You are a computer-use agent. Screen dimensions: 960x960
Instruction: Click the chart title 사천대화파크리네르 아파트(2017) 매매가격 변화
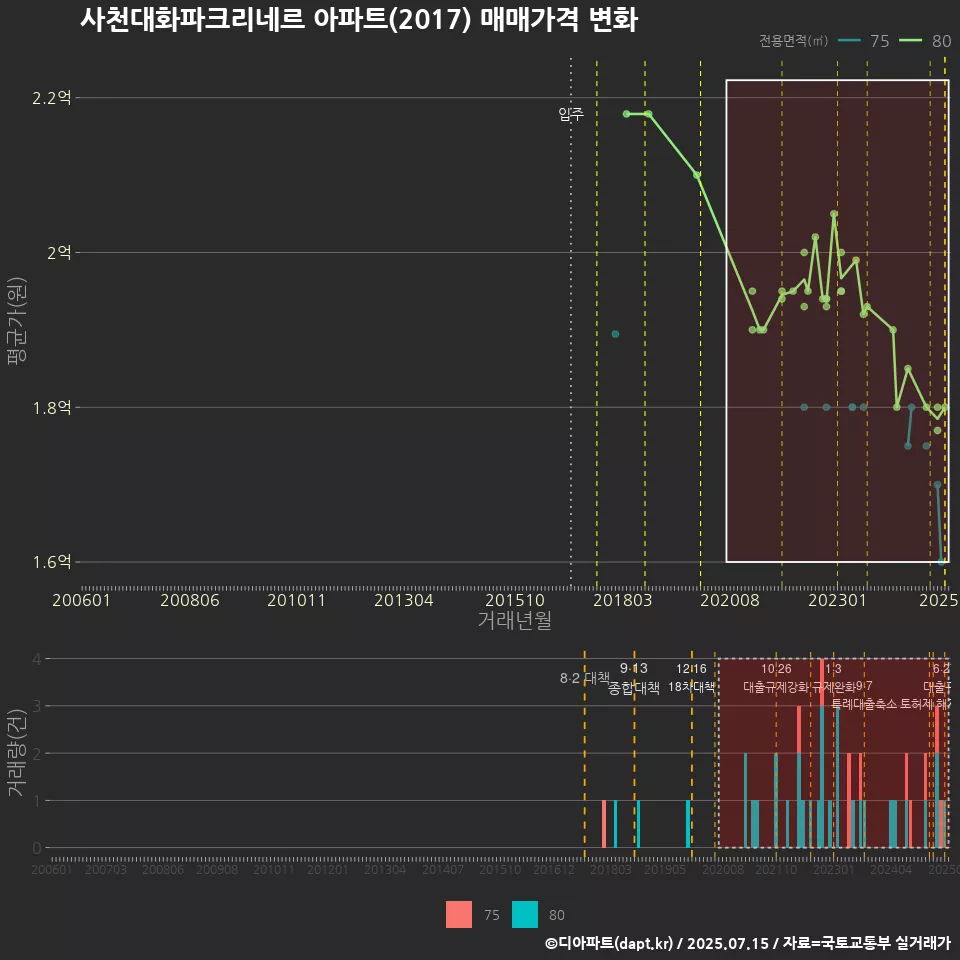click(x=359, y=19)
